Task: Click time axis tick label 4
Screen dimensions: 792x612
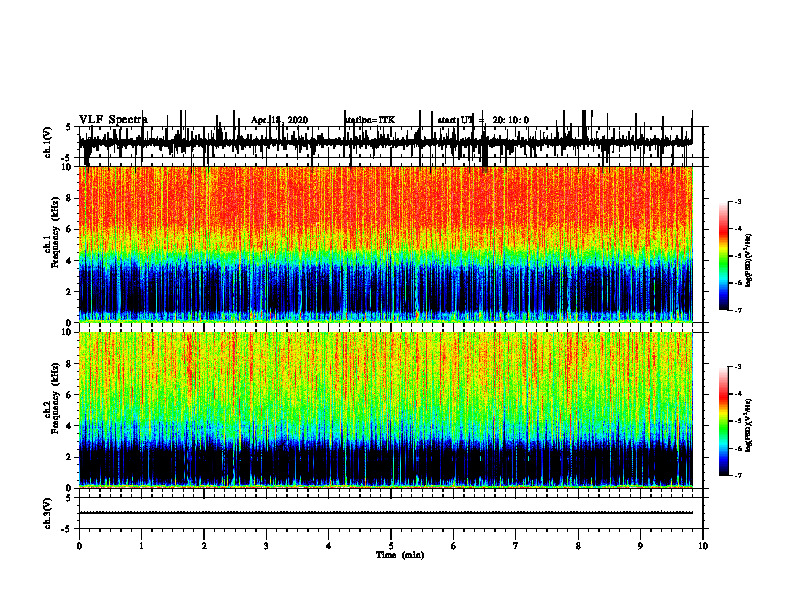Action: 329,546
